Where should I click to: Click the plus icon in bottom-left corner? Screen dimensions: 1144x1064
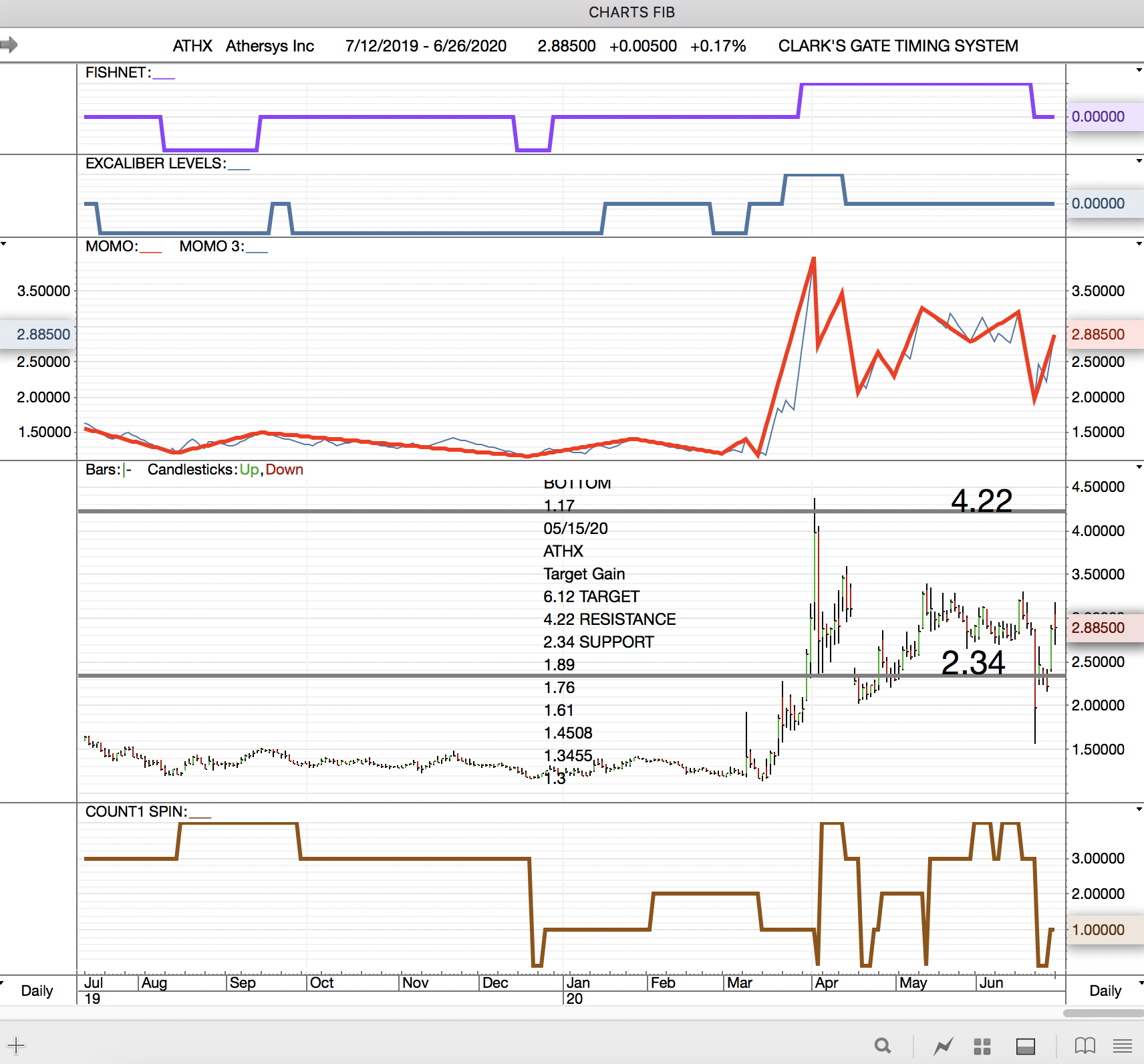[x=16, y=1045]
